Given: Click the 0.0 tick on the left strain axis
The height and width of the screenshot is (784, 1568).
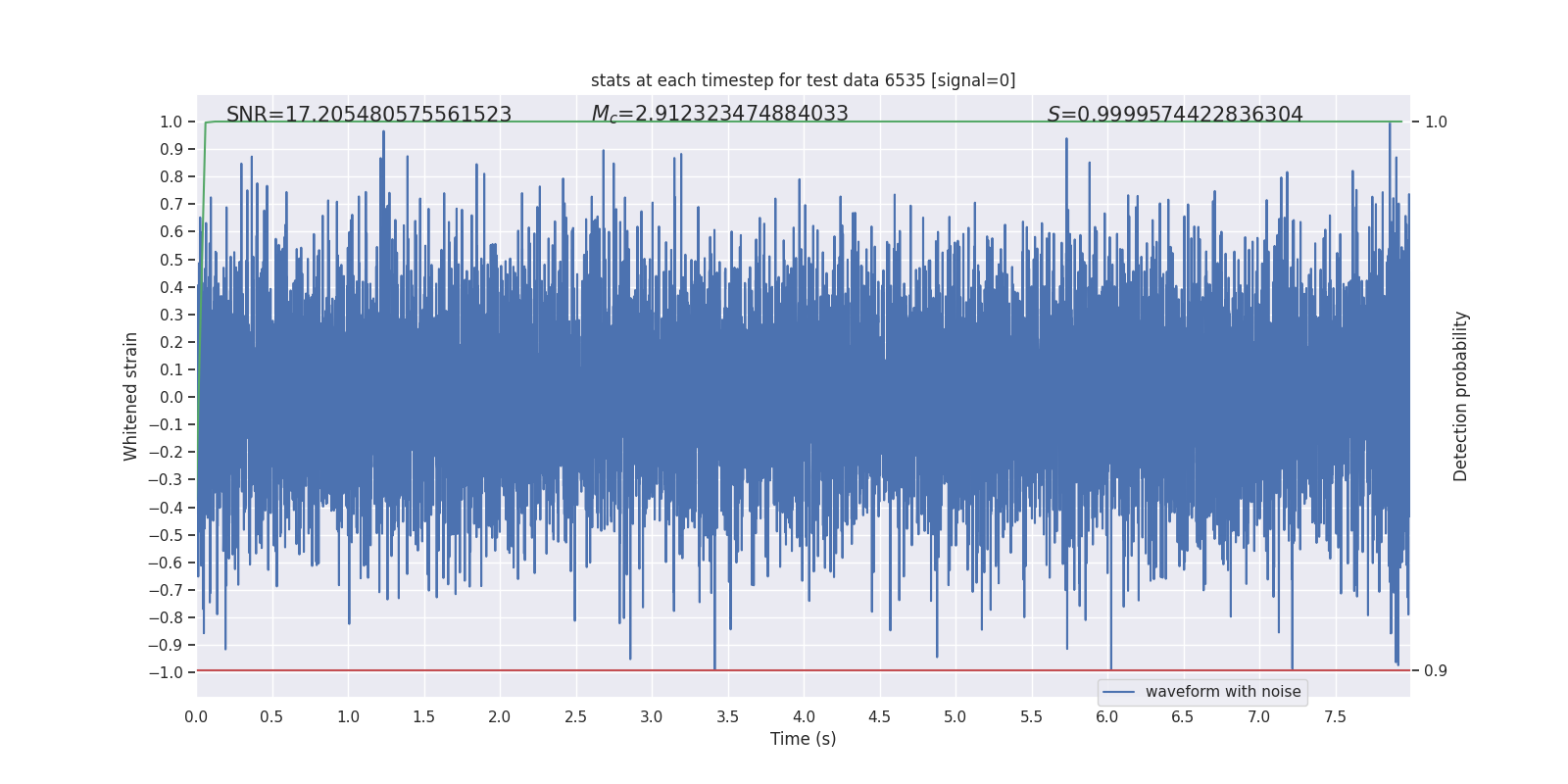Looking at the screenshot, I should (171, 397).
